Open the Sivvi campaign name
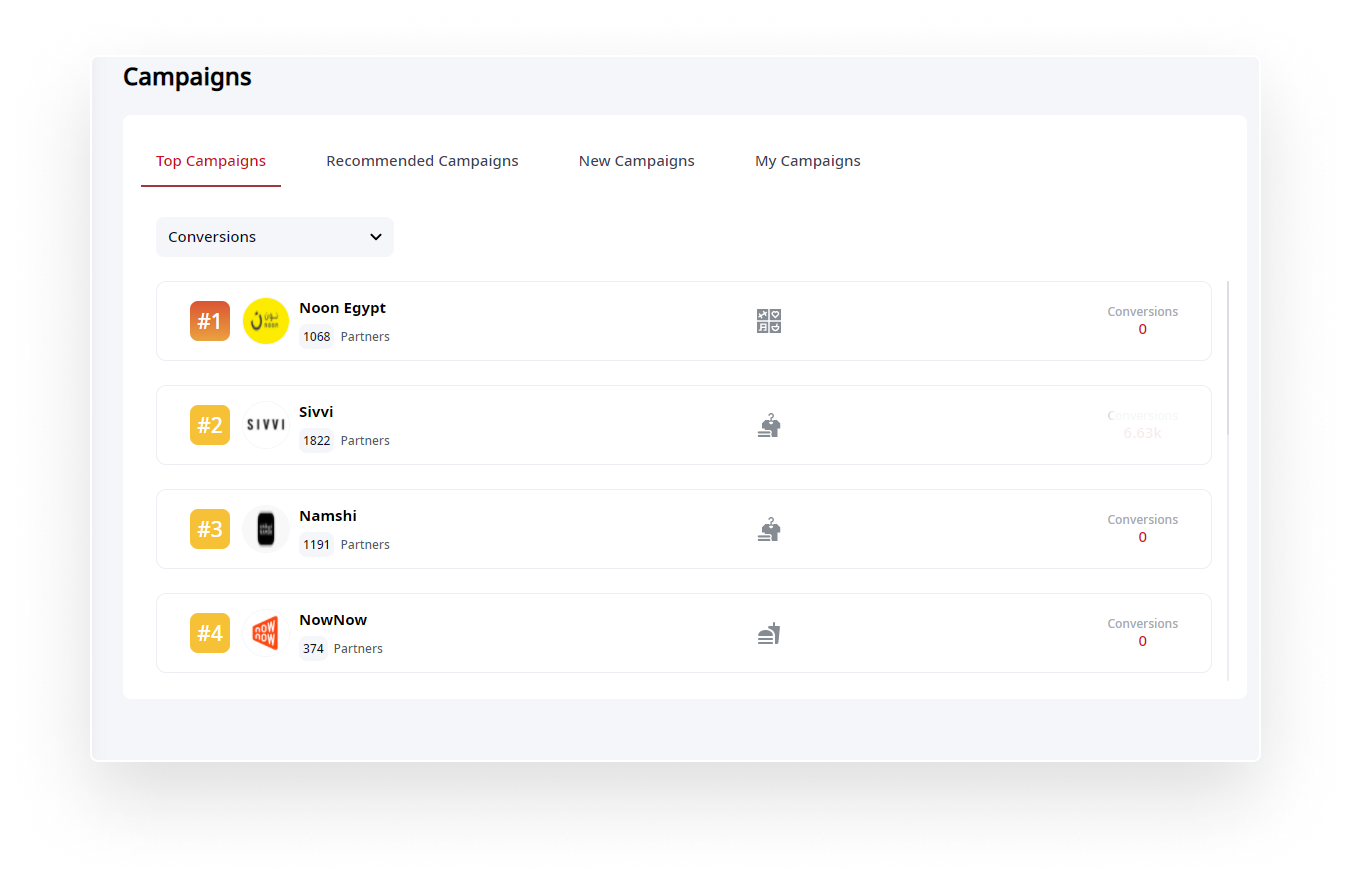1351x887 pixels. click(x=316, y=412)
